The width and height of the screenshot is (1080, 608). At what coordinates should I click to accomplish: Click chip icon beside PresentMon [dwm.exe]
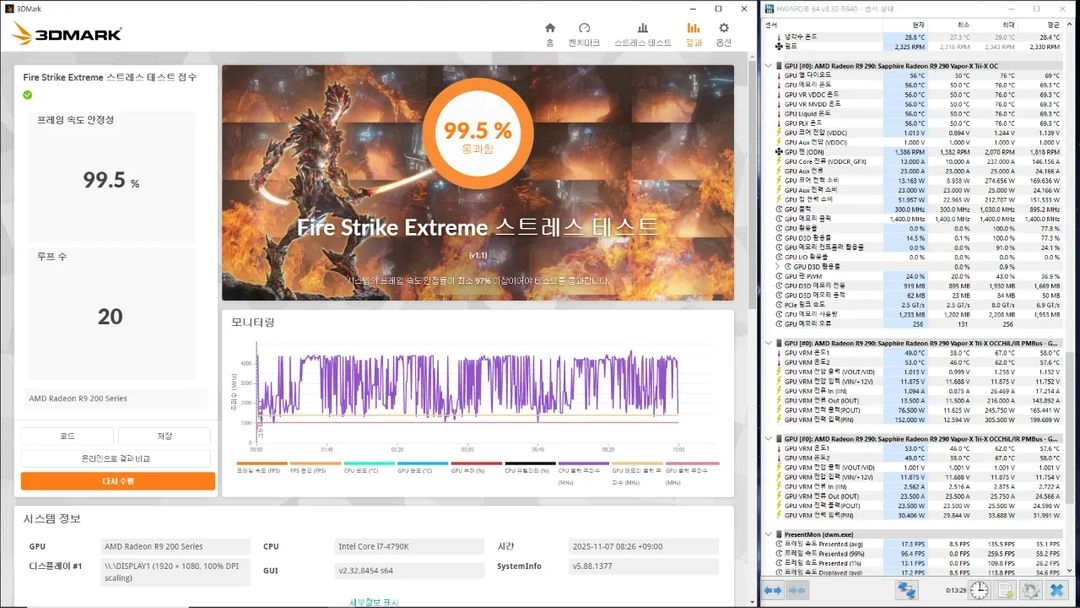(779, 534)
